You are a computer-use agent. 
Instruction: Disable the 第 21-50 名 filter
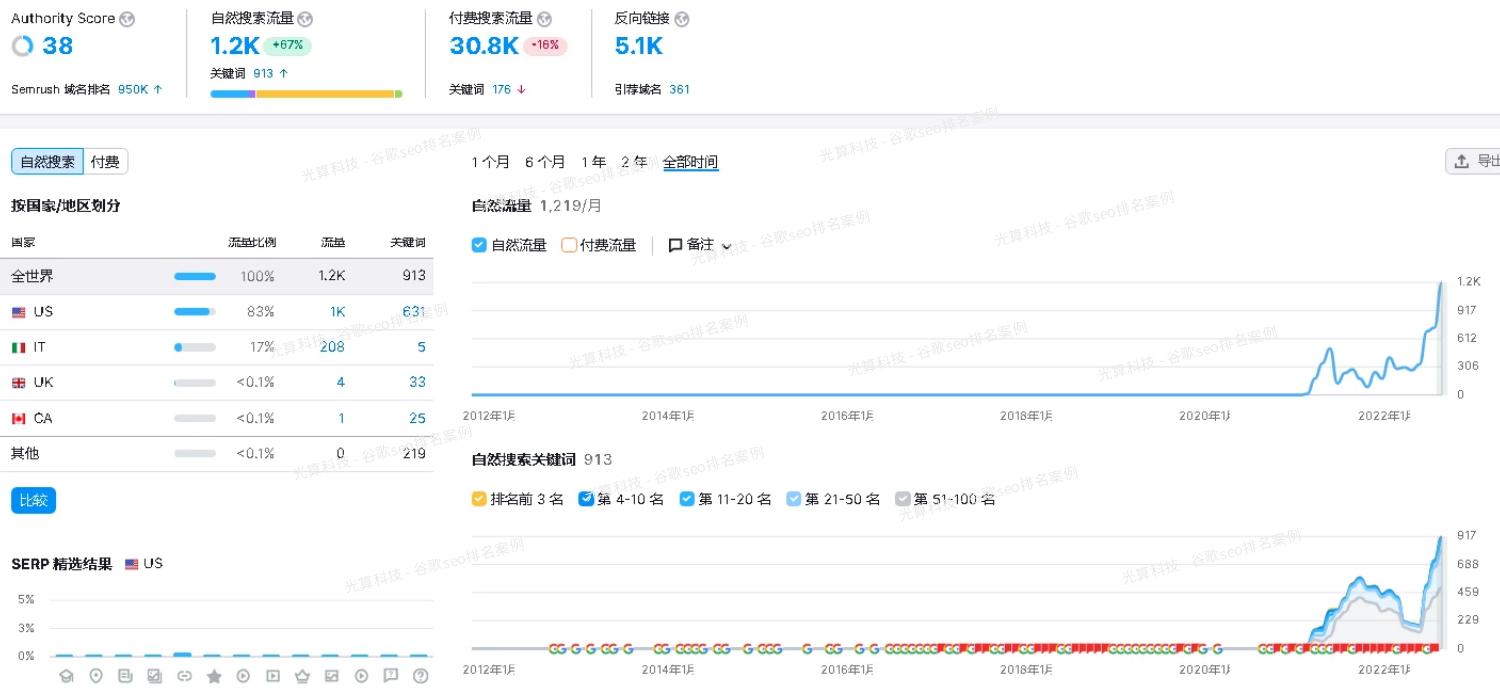pos(793,499)
